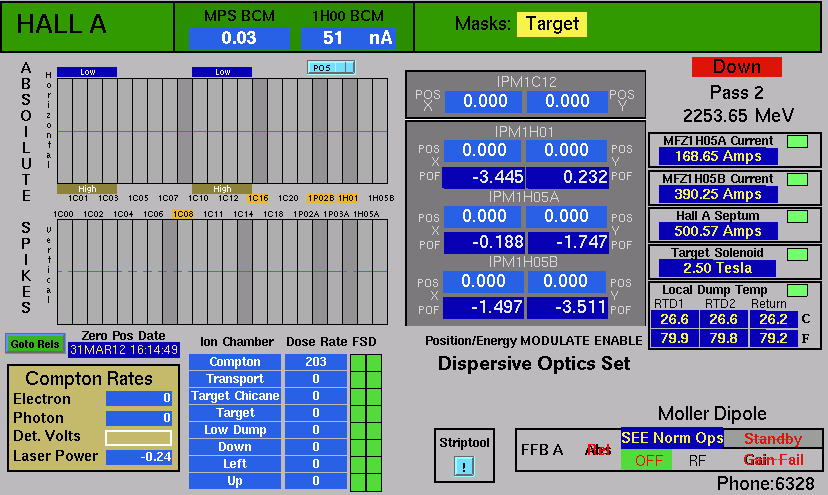This screenshot has height=495, width=828.
Task: Click the Target Chicane ion chamber label
Action: [235, 396]
